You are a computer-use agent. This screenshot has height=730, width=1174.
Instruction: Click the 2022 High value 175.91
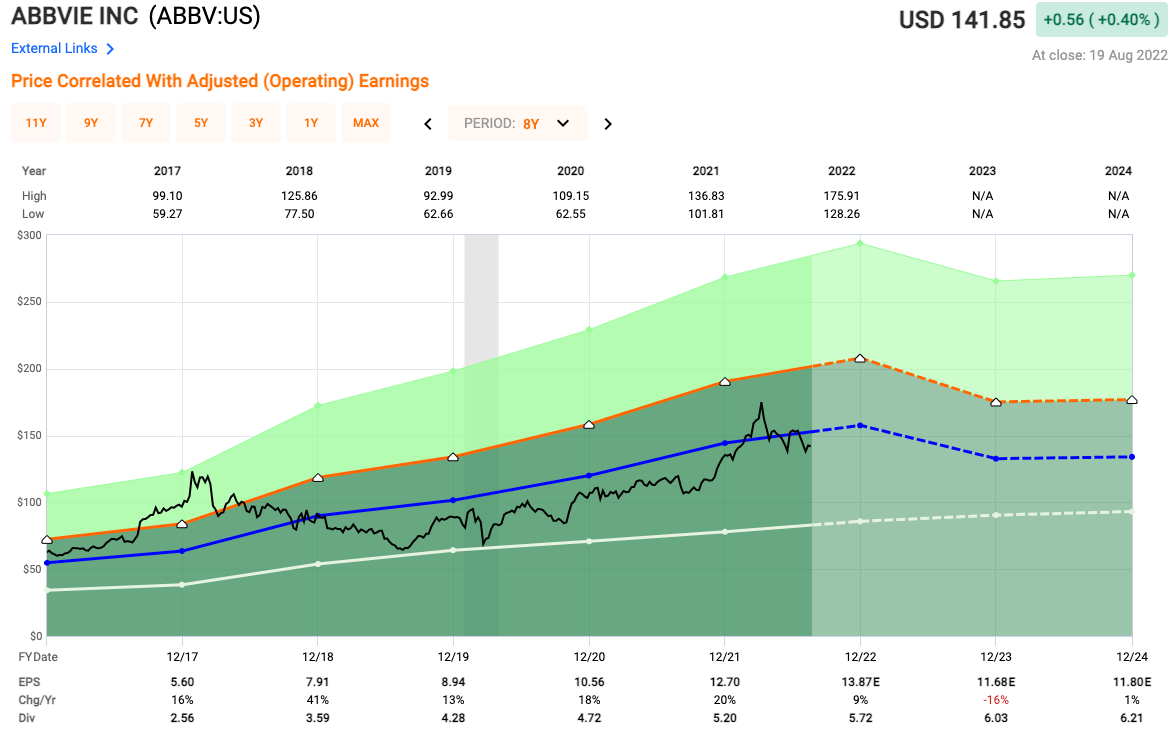pos(842,195)
